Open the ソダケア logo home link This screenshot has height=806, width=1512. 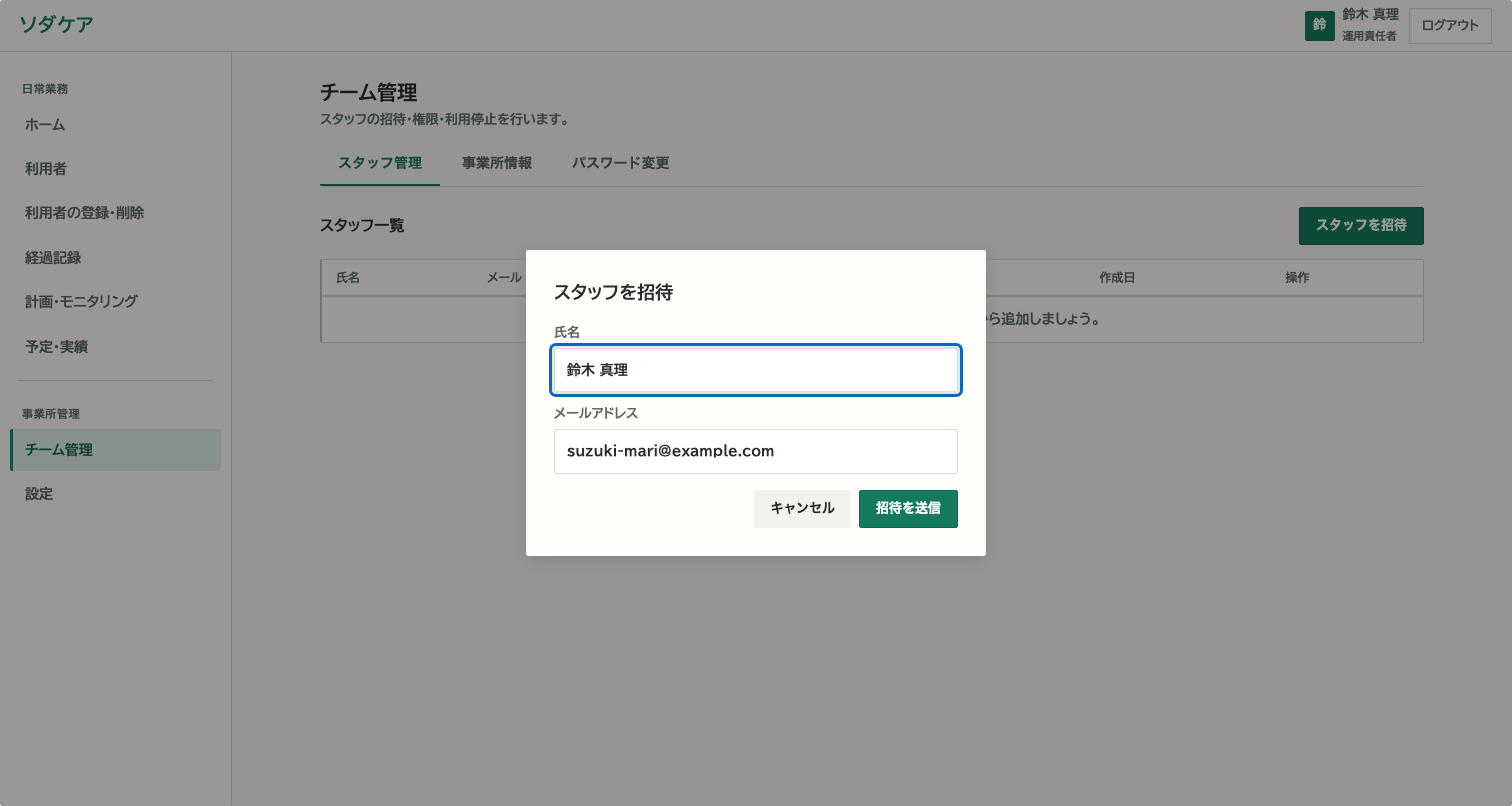tap(57, 25)
